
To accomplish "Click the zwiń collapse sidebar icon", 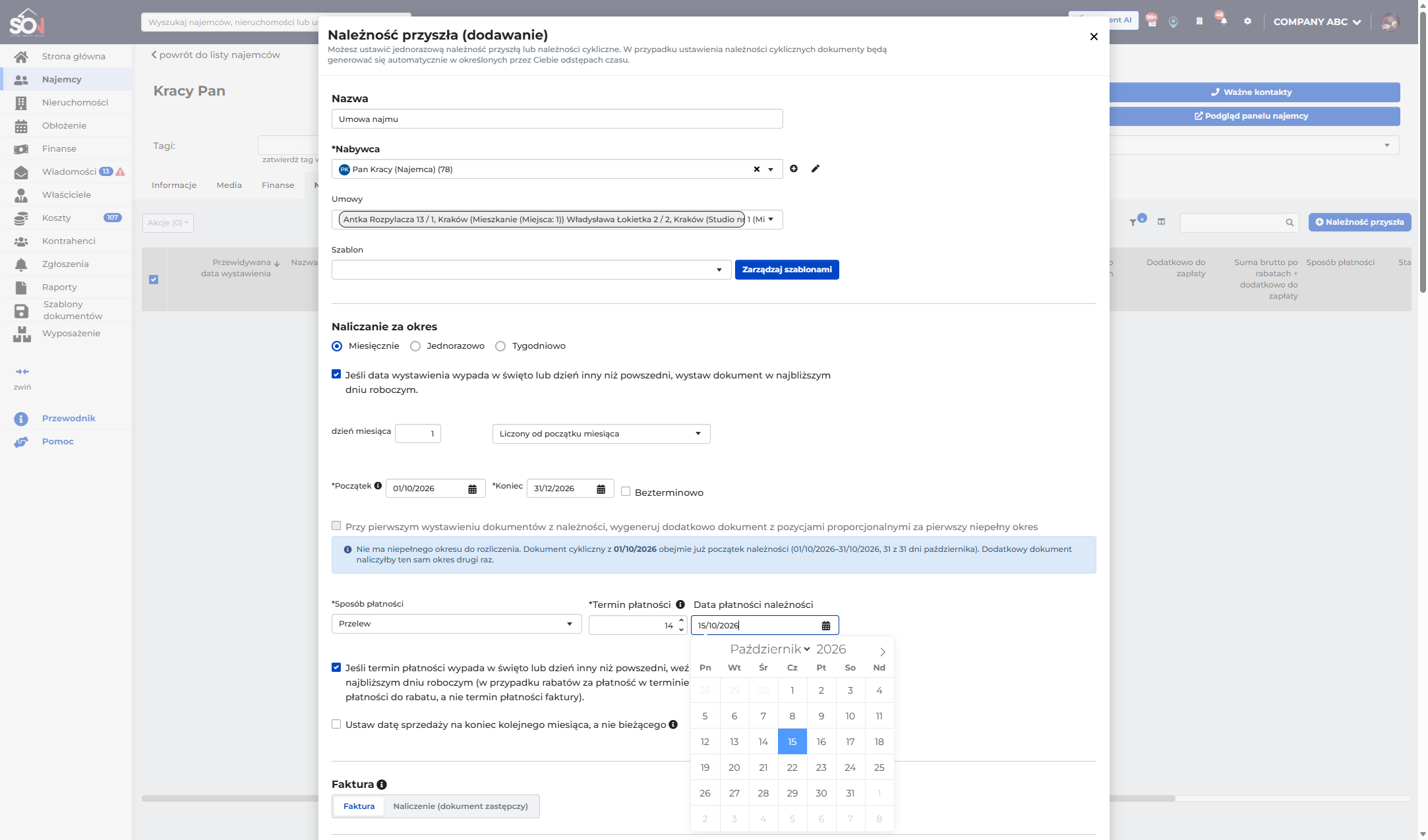I will pos(22,372).
